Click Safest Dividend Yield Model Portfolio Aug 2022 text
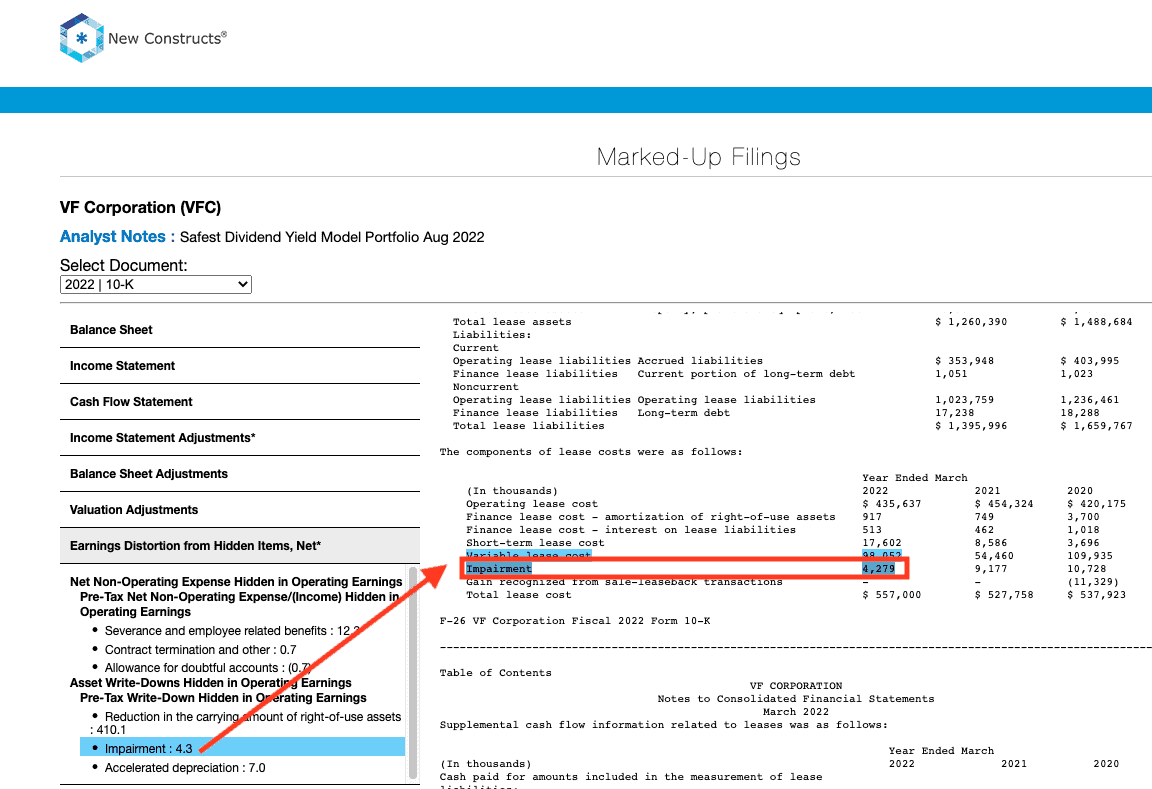The image size is (1152, 789). [x=332, y=237]
